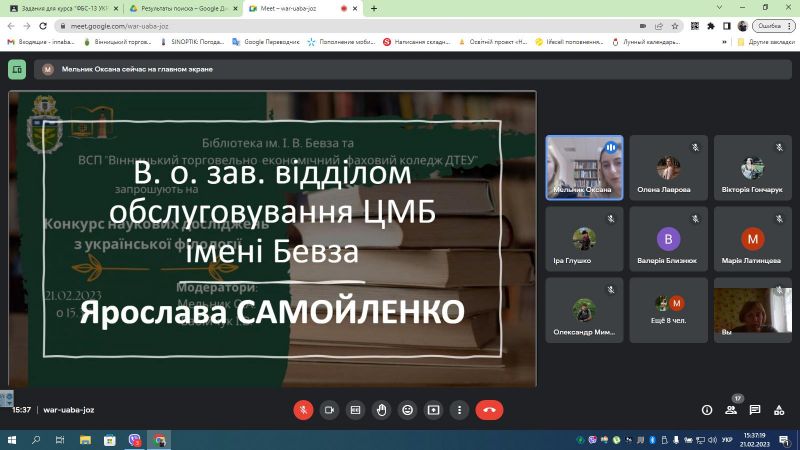Click the main shared presentation screen
800x450 pixels.
272,239
